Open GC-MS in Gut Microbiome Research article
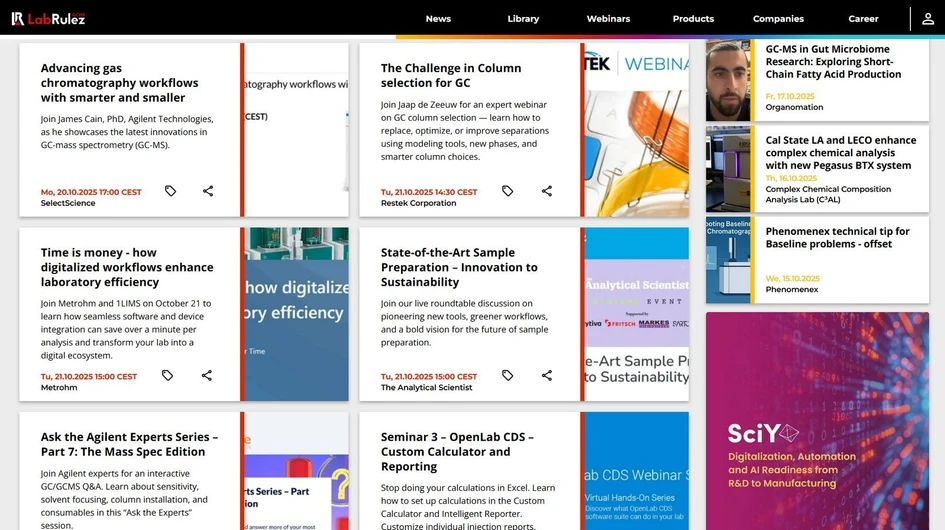This screenshot has height=530, width=945. coord(833,62)
